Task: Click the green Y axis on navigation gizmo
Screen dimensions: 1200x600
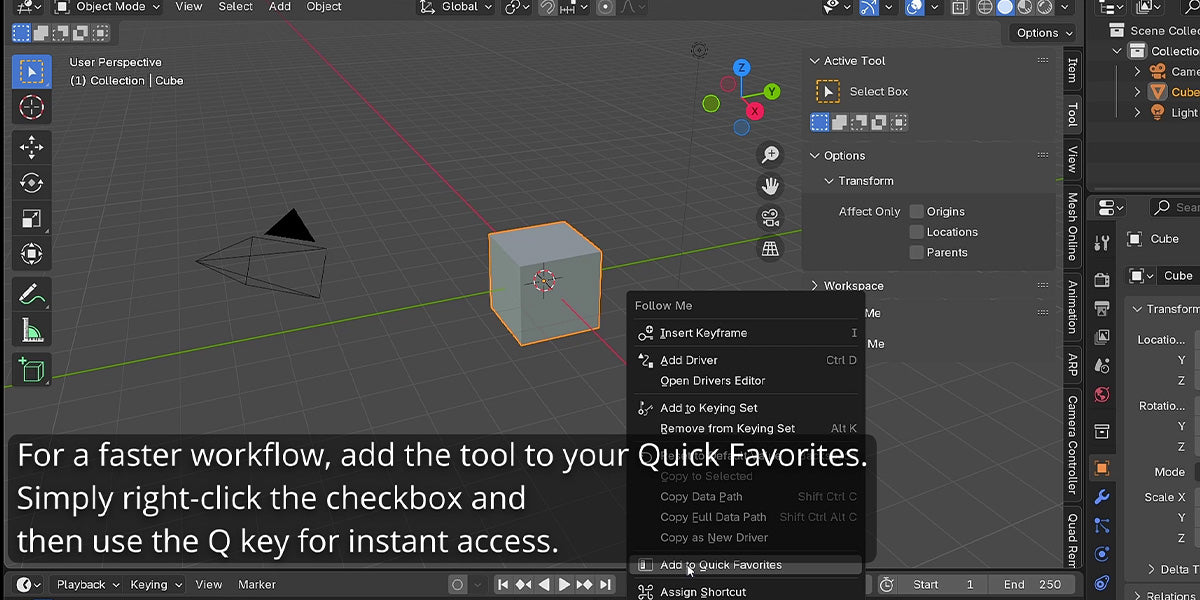Action: point(771,91)
